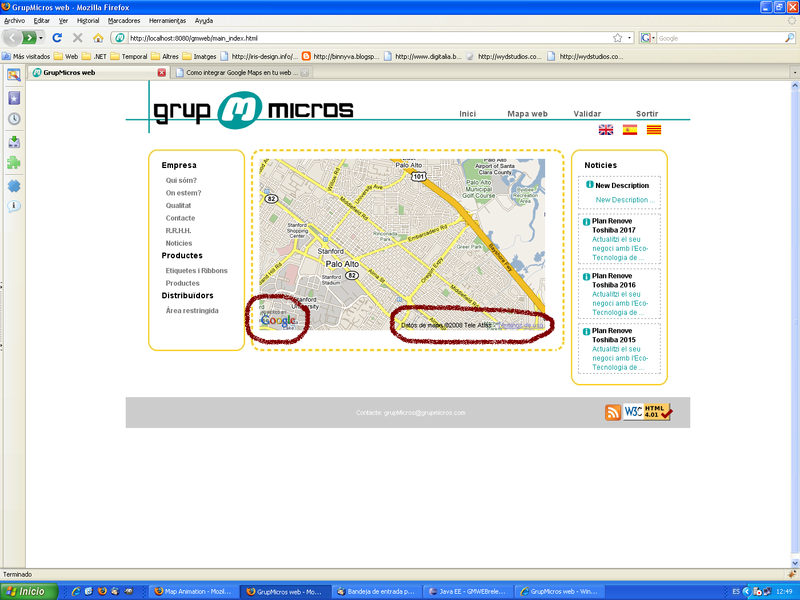Click the W3C HTML 4.01 validation badge

647,412
